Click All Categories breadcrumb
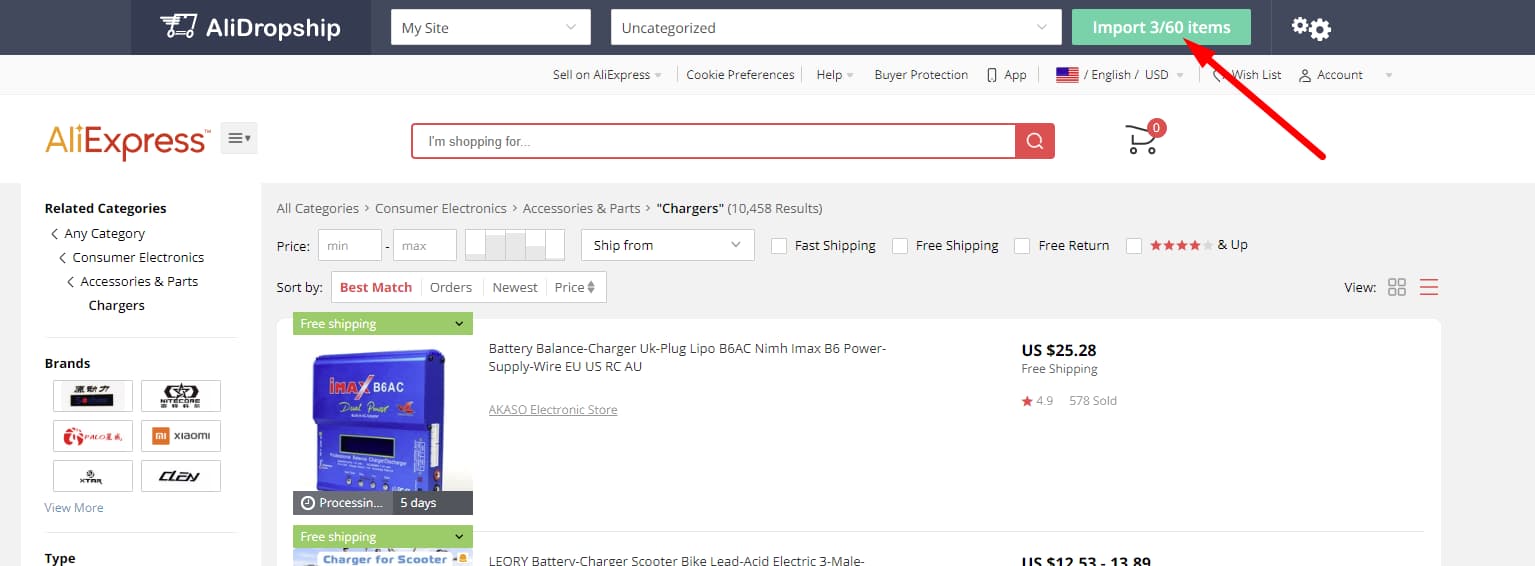Screen dimensions: 1535x566 pos(318,208)
